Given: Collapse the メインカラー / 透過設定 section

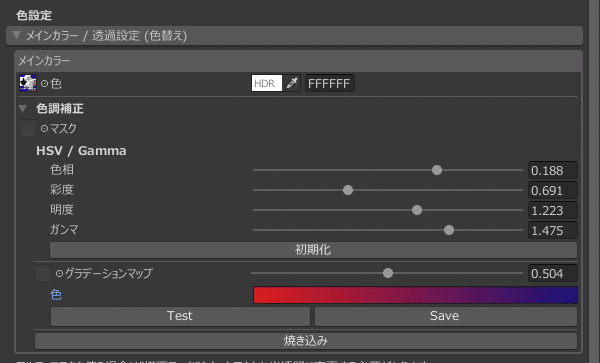Looking at the screenshot, I should point(16,35).
